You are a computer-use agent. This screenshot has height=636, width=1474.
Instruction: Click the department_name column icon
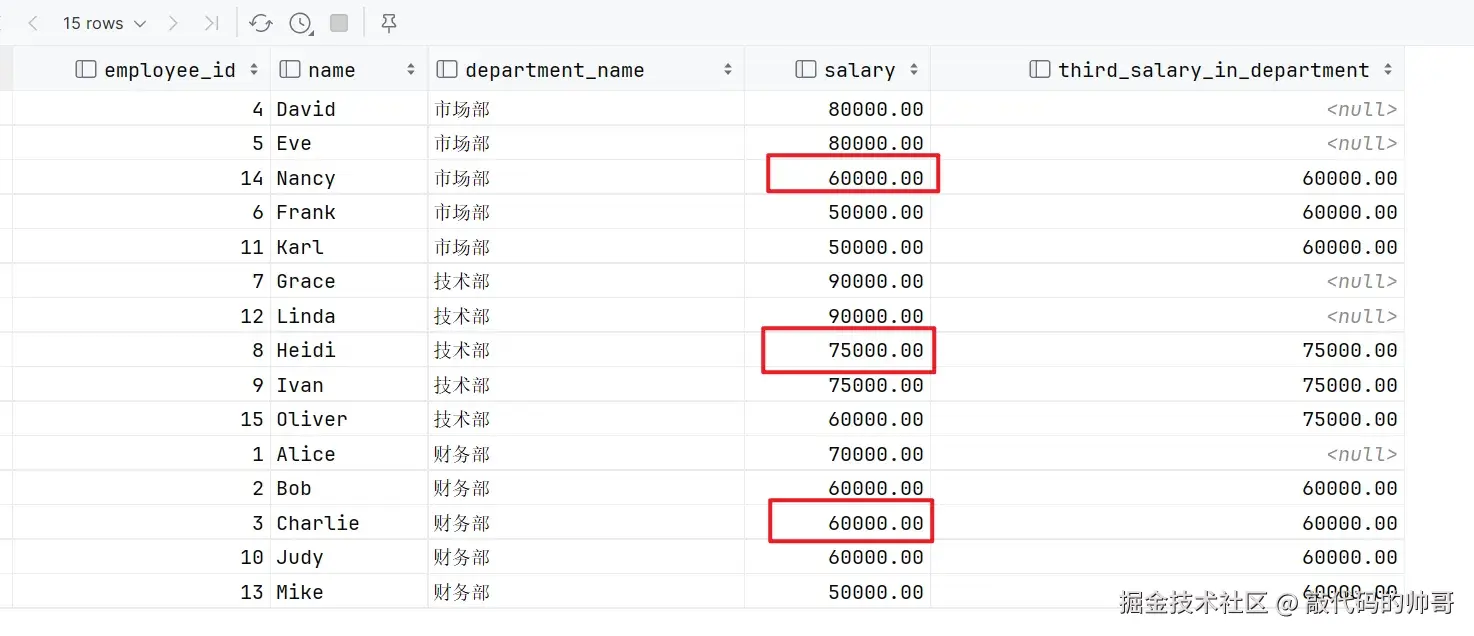(x=447, y=70)
